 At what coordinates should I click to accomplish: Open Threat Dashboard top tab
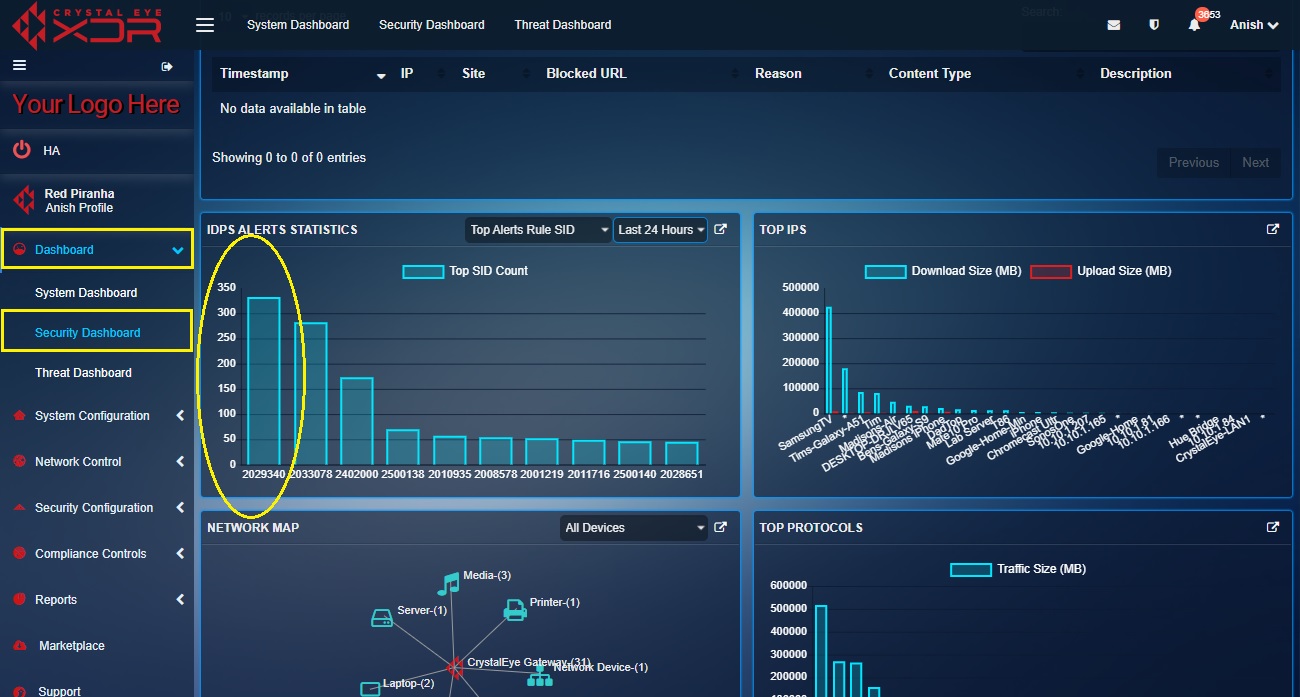pyautogui.click(x=563, y=25)
